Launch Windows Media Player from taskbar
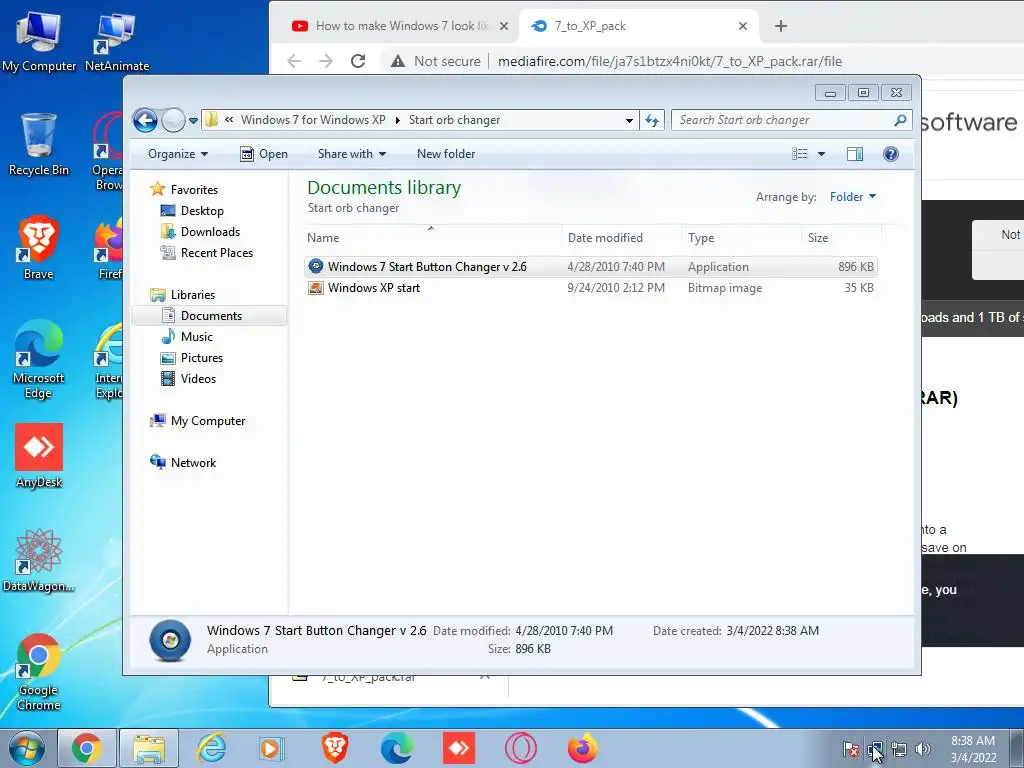Viewport: 1024px width, 768px height. click(271, 748)
